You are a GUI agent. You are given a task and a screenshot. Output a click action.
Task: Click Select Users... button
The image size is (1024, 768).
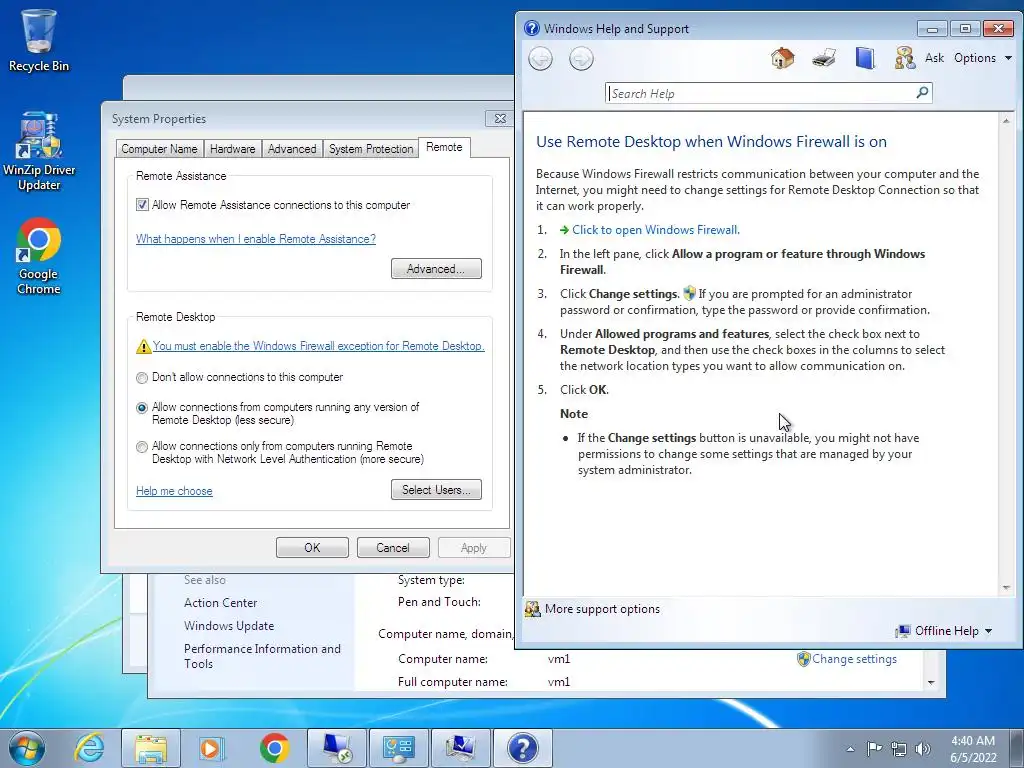click(x=436, y=490)
